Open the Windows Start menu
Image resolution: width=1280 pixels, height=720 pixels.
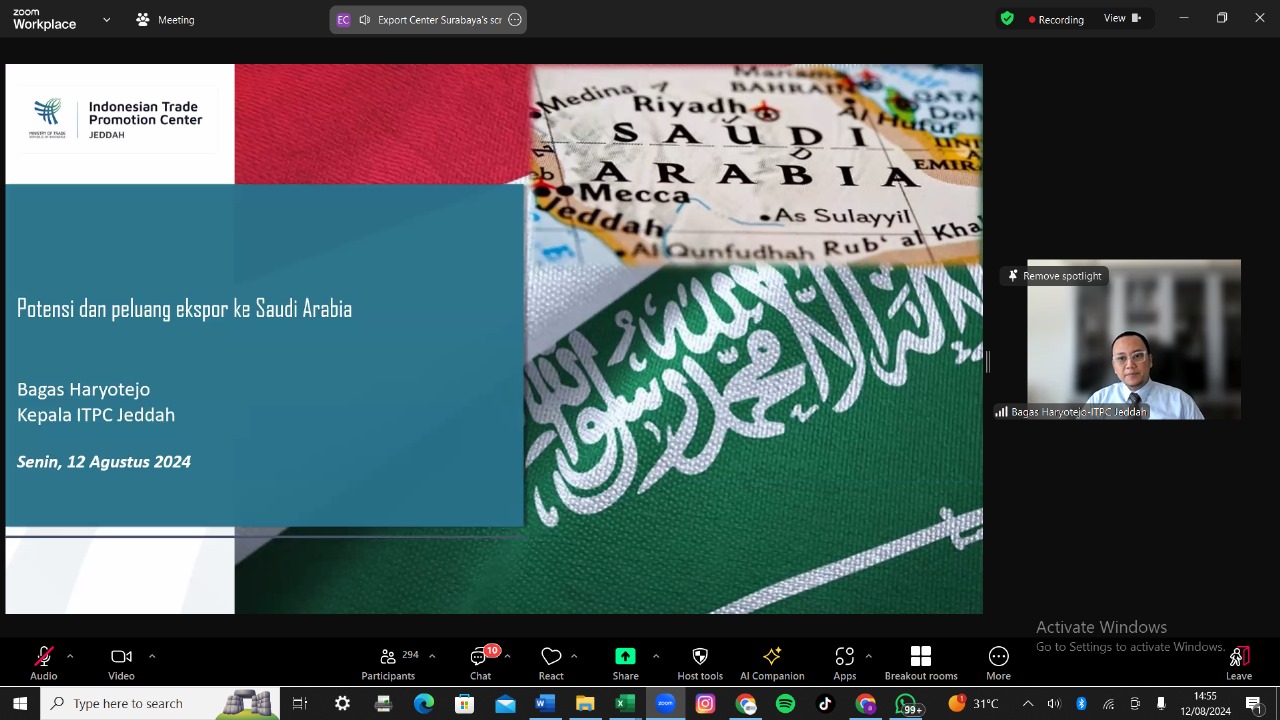[20, 703]
